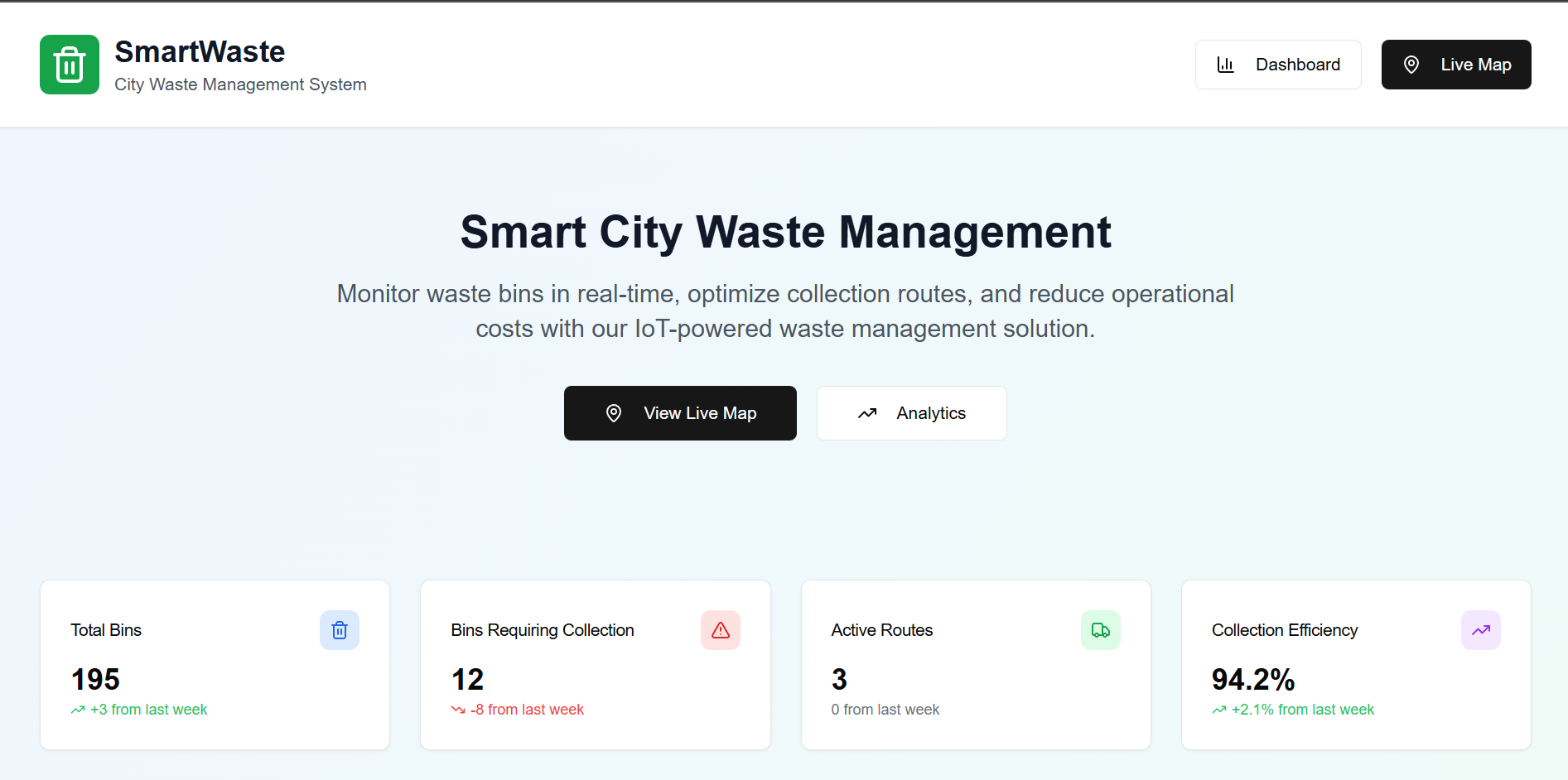Click '+2.1% from last week' text
The image size is (1568, 780).
tap(1303, 710)
